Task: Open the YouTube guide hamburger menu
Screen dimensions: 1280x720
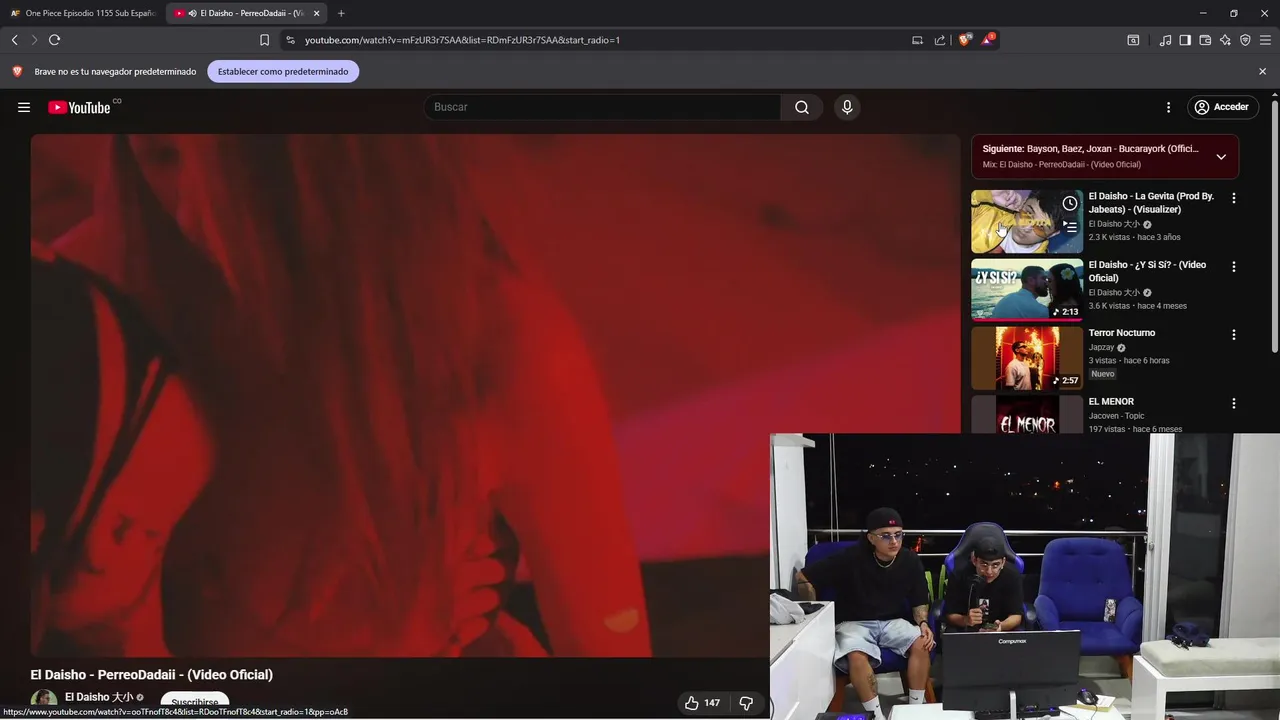Action: tap(24, 107)
